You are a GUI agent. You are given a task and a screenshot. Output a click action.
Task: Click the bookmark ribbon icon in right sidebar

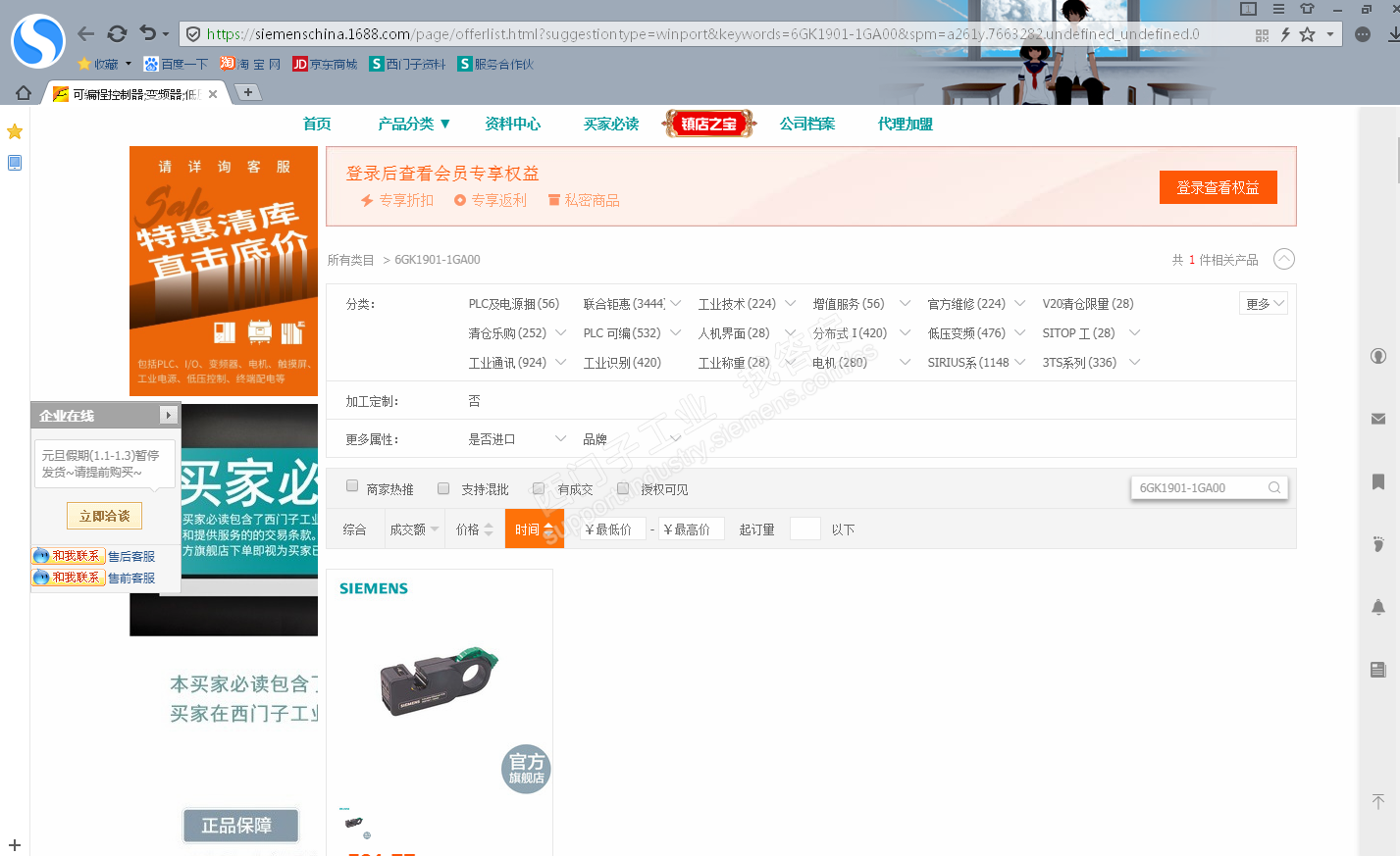[1378, 481]
